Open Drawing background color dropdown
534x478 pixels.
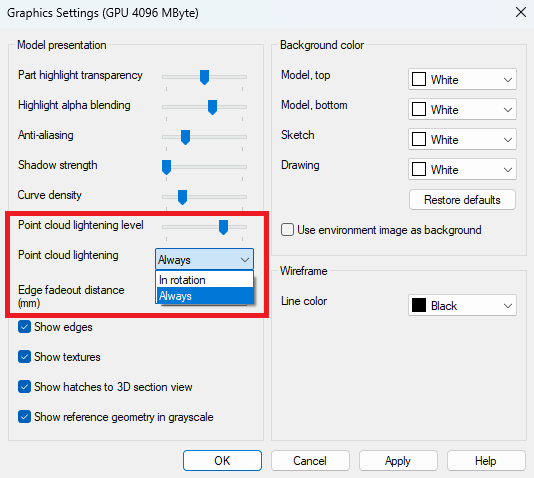pyautogui.click(x=462, y=169)
